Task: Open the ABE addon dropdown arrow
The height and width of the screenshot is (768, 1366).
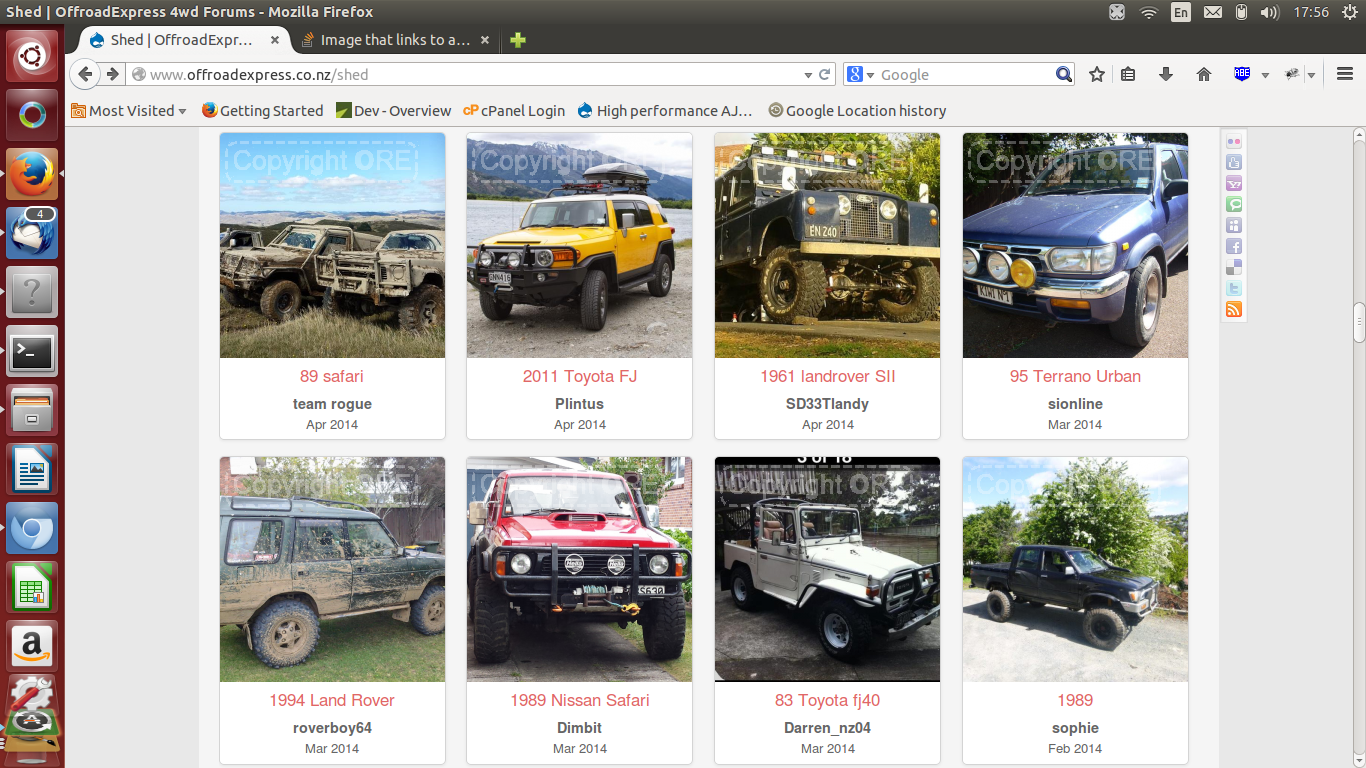Action: [1265, 75]
